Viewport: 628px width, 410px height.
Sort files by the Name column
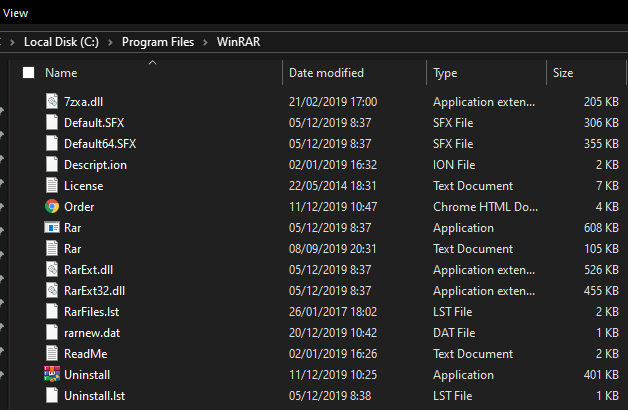click(x=61, y=73)
